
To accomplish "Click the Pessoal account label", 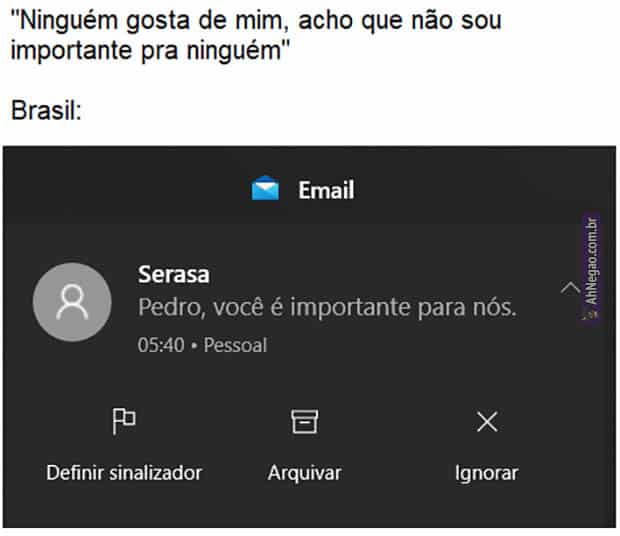I will (x=235, y=345).
